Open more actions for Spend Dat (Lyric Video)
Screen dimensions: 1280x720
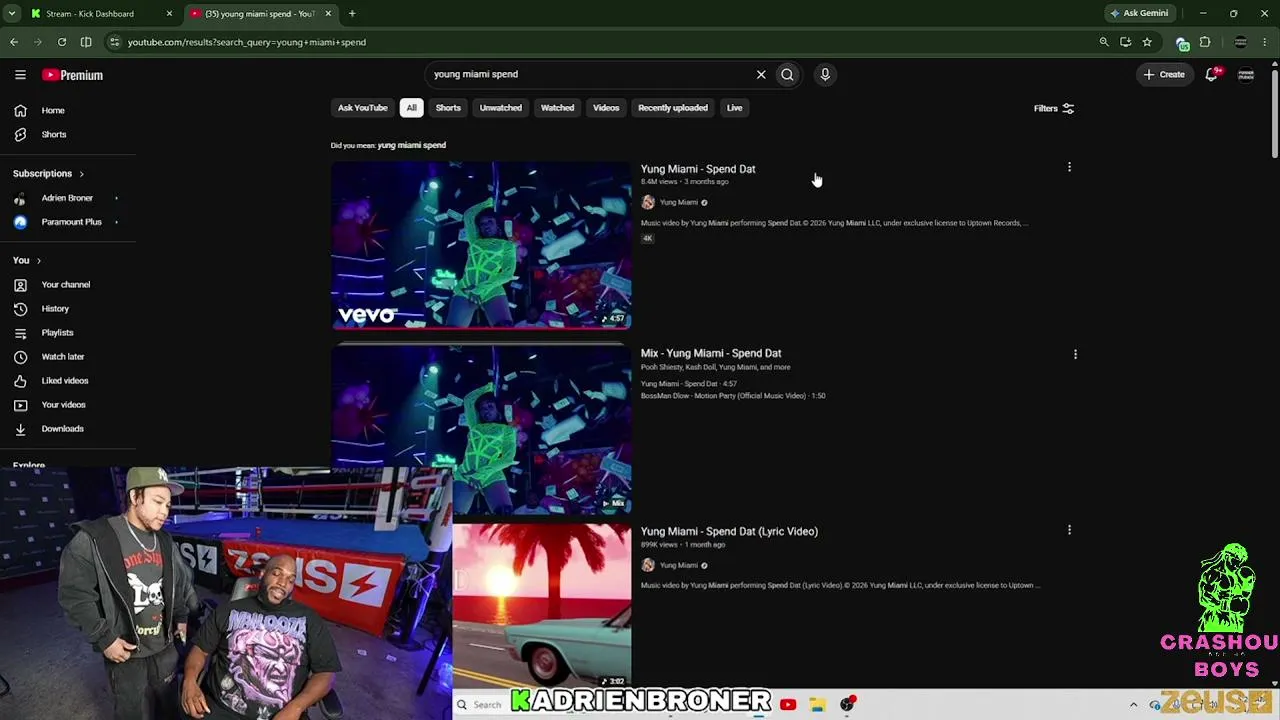(x=1069, y=530)
